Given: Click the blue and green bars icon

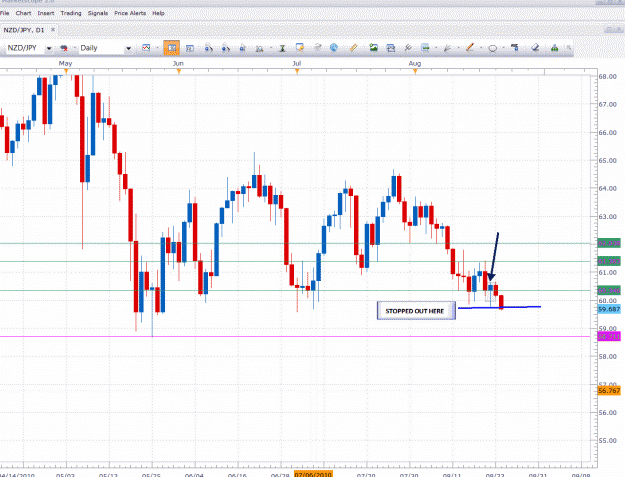Looking at the screenshot, I should 425,48.
